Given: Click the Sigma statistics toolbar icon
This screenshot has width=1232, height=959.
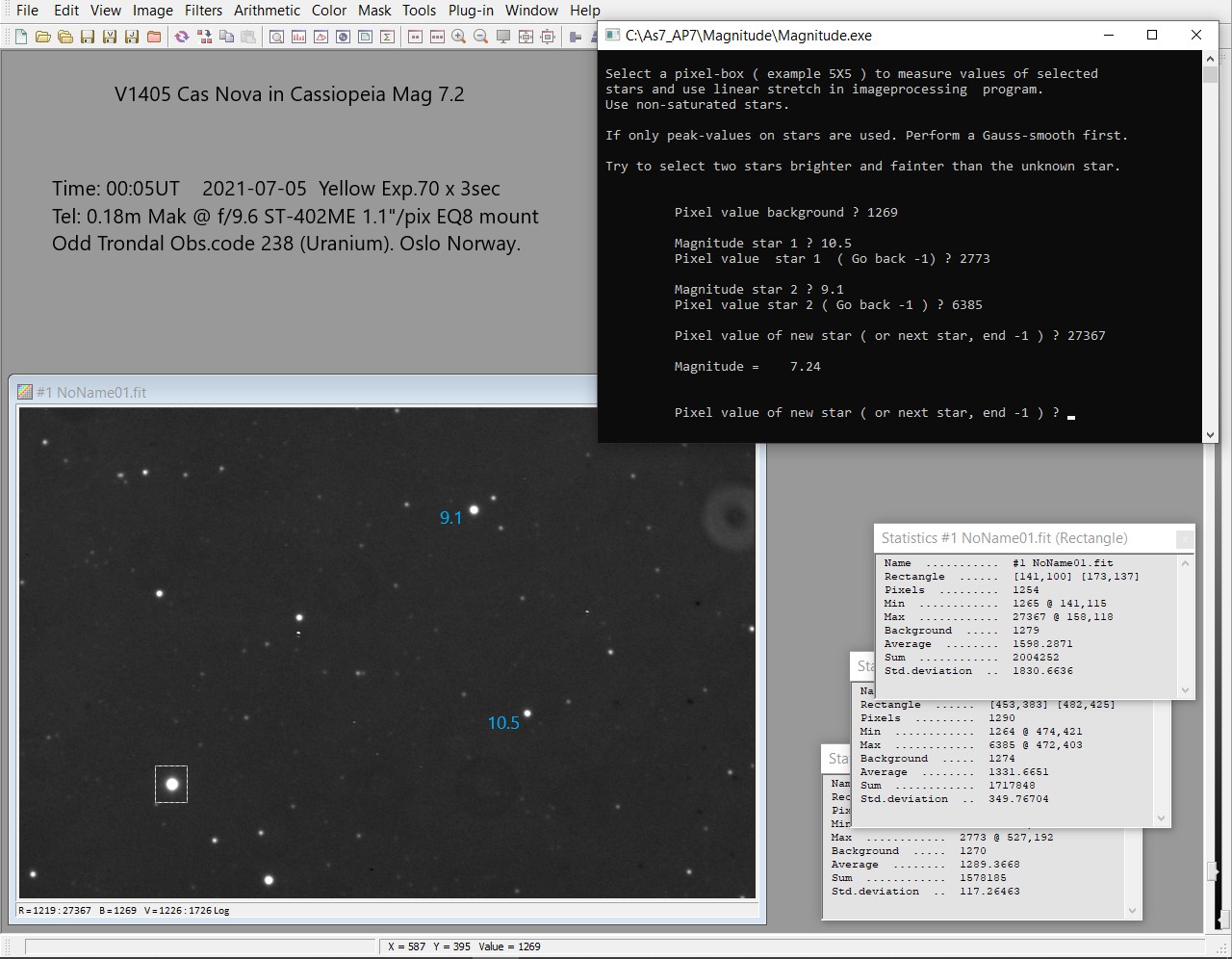Looking at the screenshot, I should tap(387, 37).
